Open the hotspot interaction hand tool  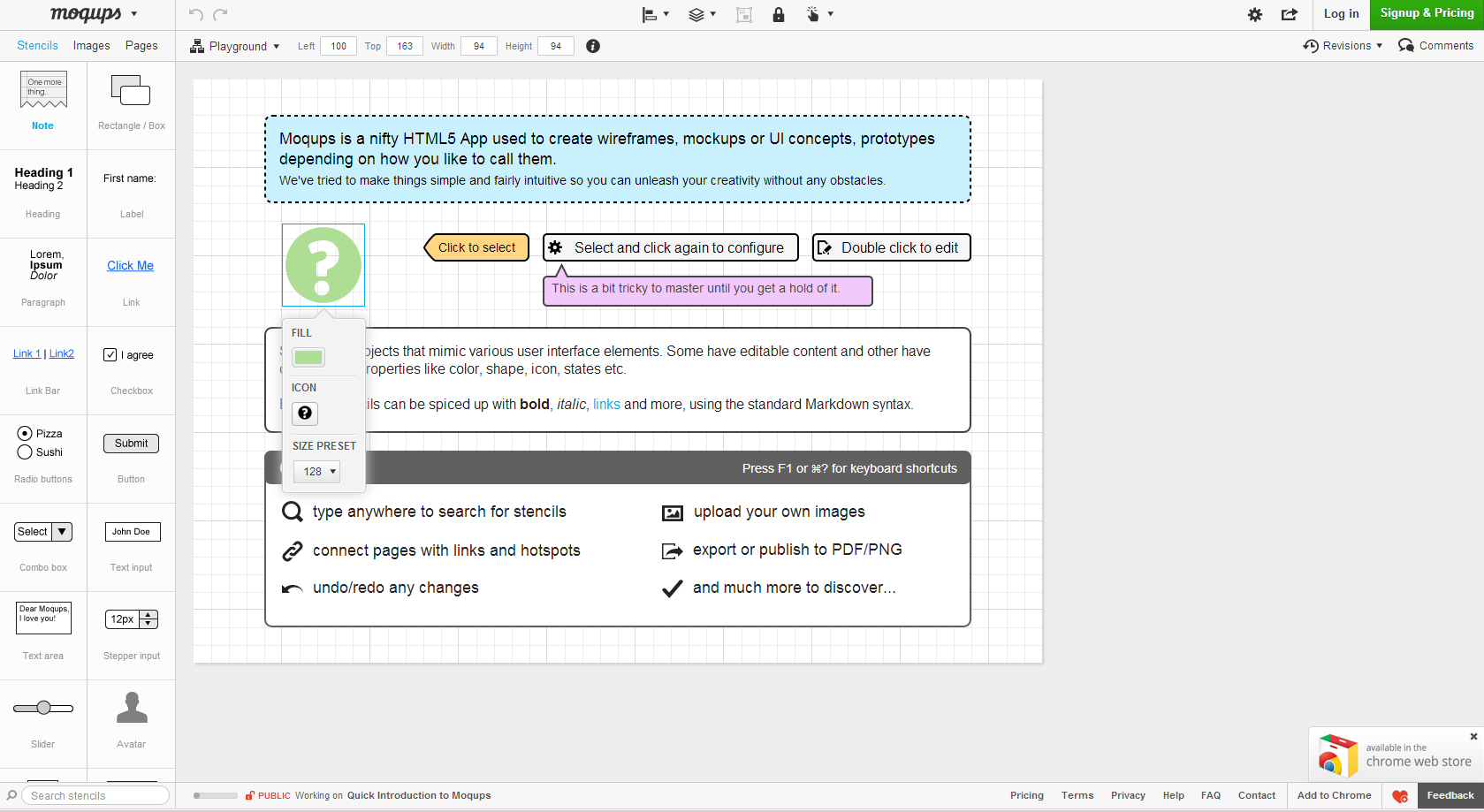coord(819,14)
